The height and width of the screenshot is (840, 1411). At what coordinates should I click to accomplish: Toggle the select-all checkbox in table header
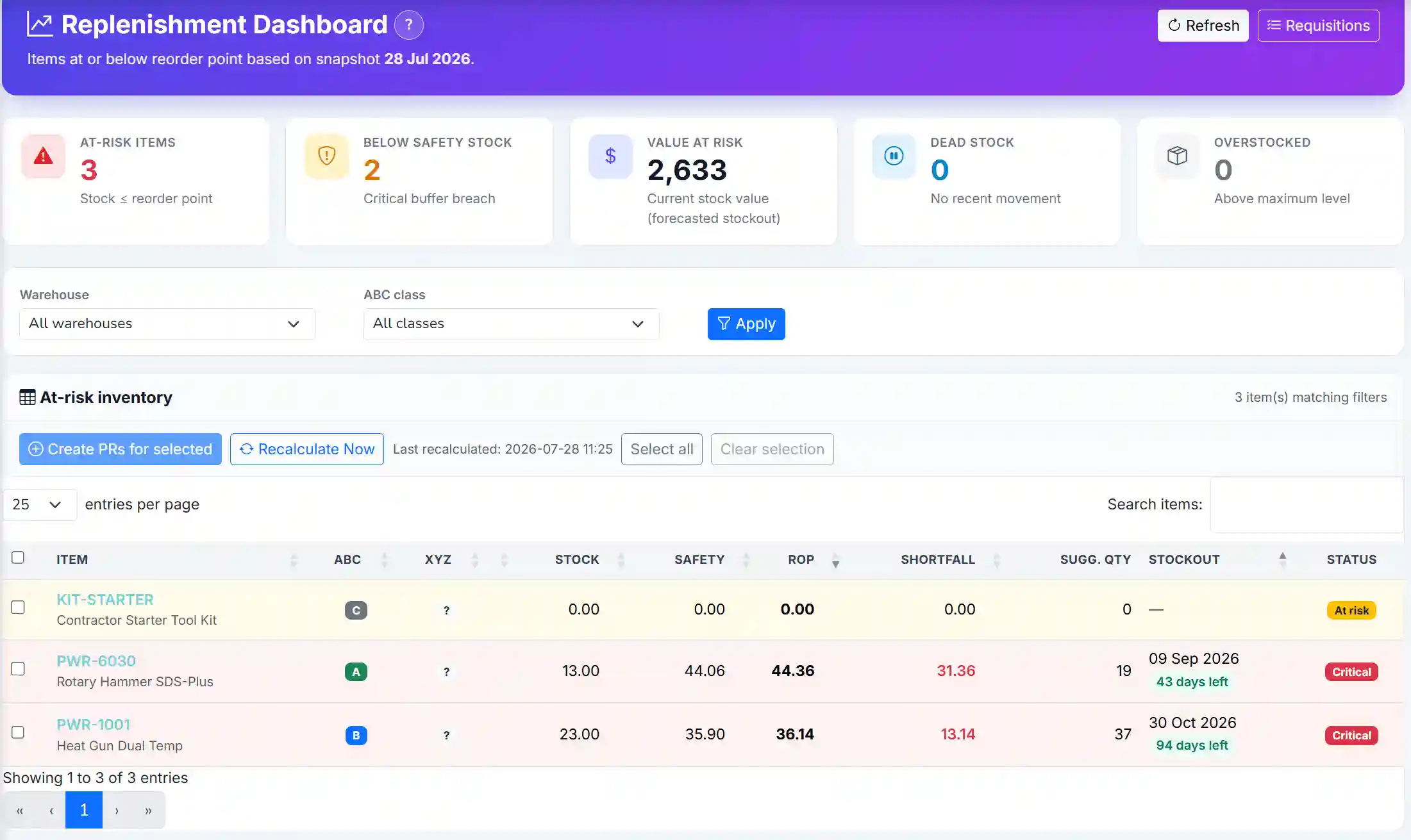click(x=18, y=557)
